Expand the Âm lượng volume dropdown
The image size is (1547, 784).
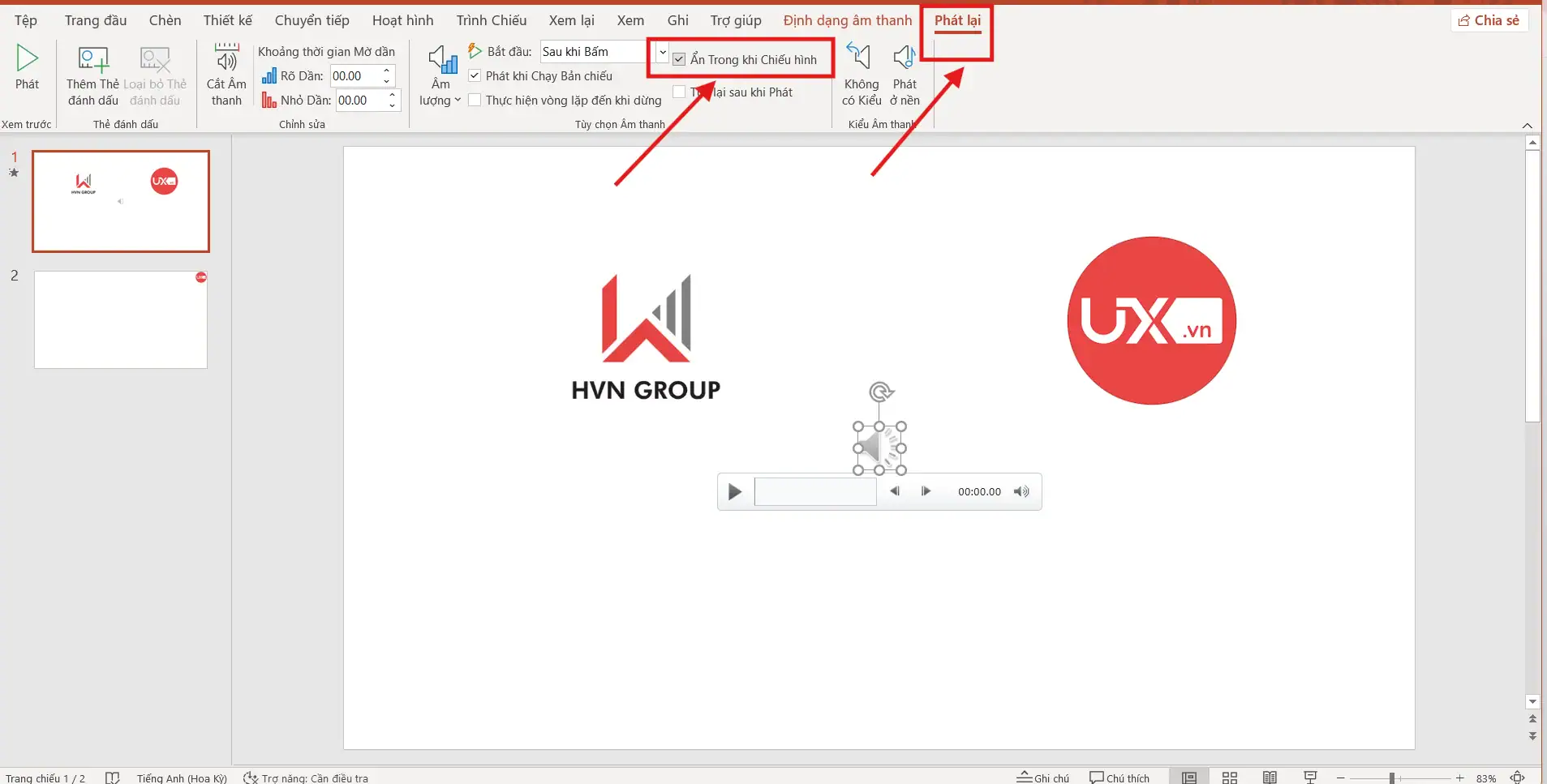pyautogui.click(x=440, y=101)
